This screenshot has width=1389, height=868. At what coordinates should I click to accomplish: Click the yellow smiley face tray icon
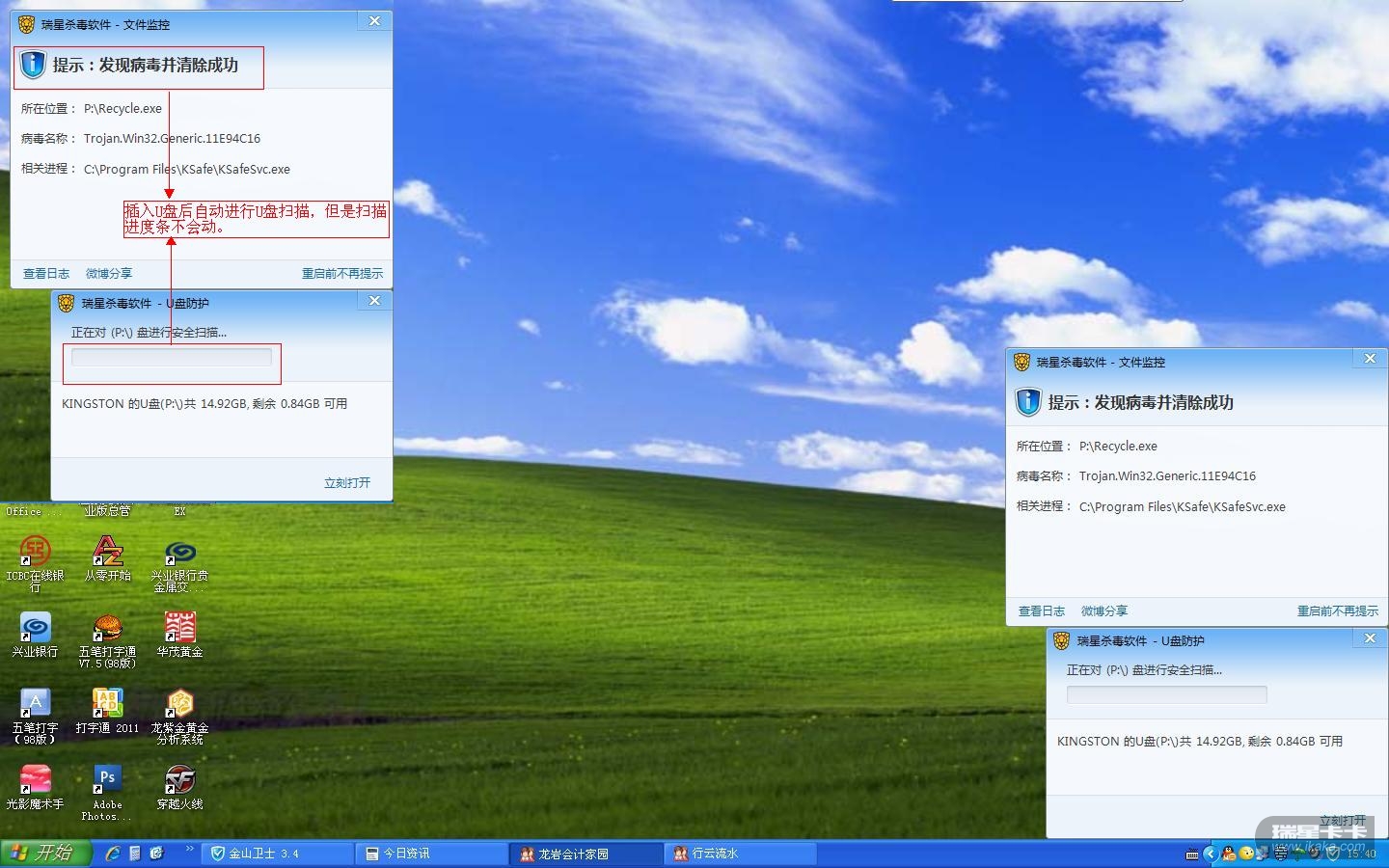[x=1246, y=854]
